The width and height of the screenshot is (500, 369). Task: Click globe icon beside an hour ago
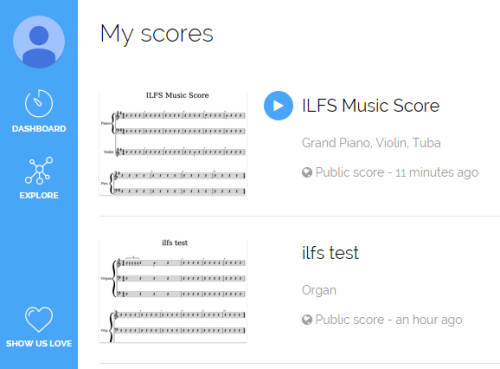point(307,320)
